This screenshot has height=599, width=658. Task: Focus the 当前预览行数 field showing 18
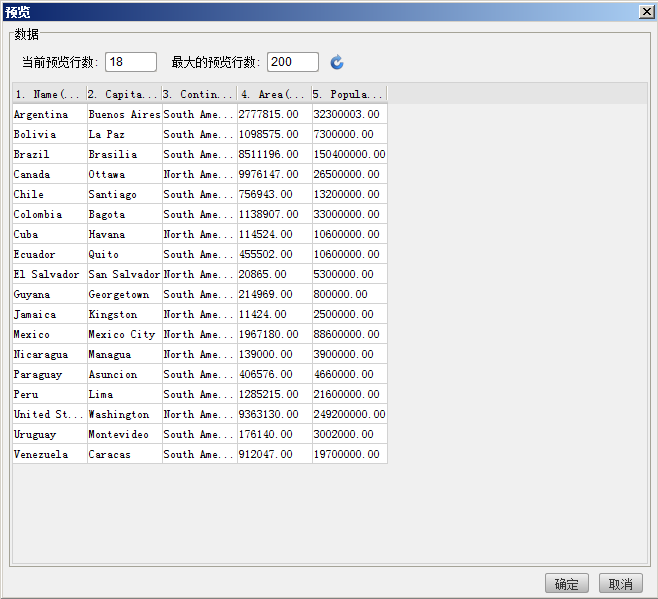point(131,62)
